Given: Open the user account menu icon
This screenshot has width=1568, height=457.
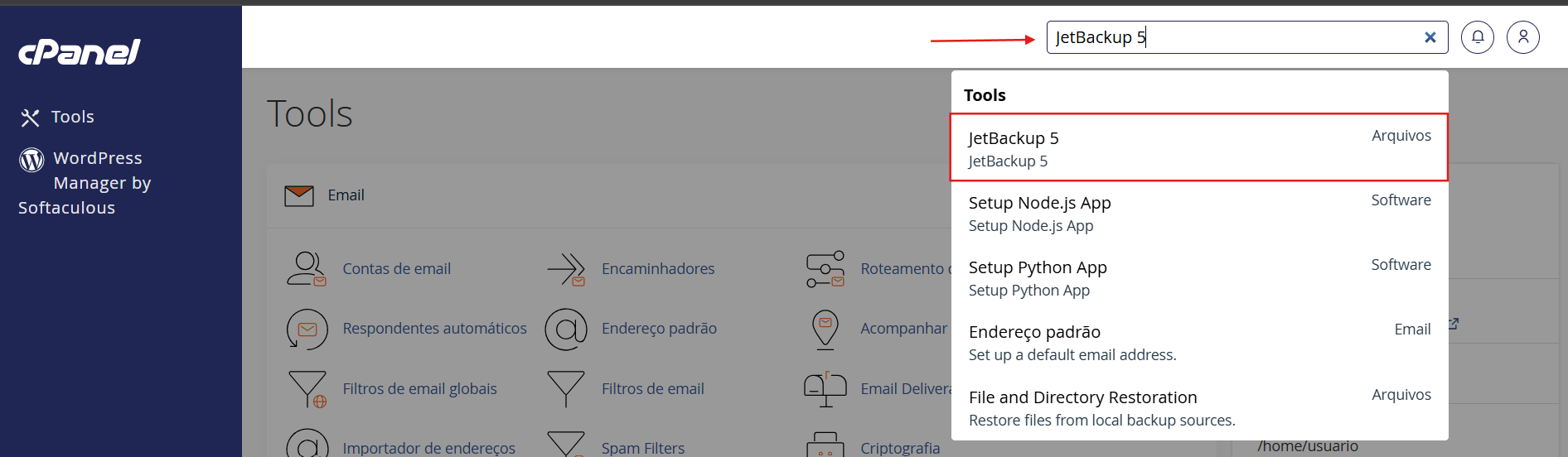Looking at the screenshot, I should tap(1523, 37).
